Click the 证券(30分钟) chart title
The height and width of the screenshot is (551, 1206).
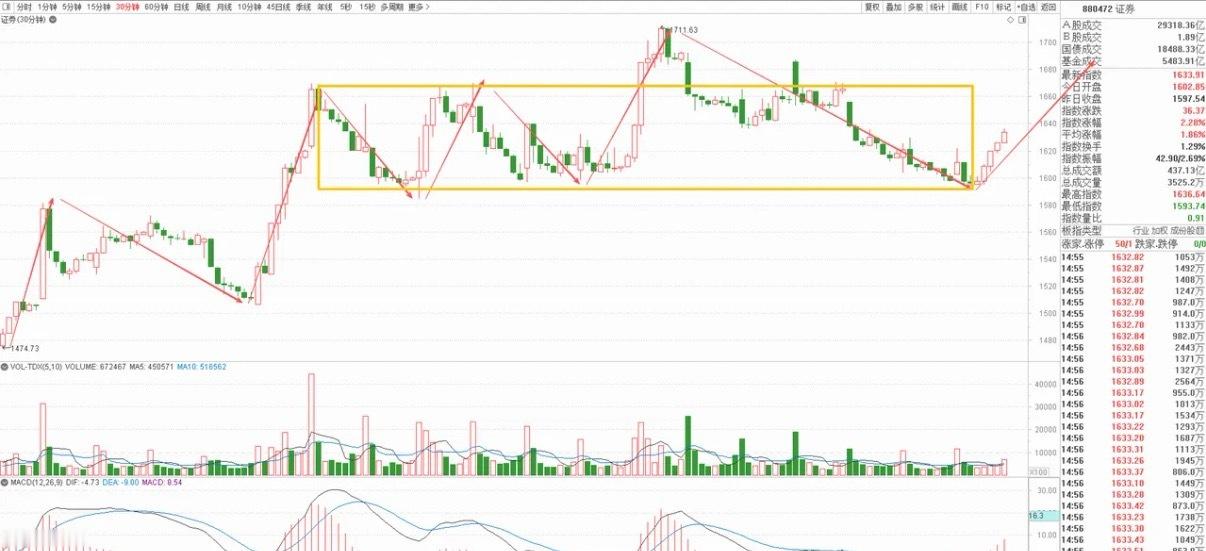click(23, 19)
